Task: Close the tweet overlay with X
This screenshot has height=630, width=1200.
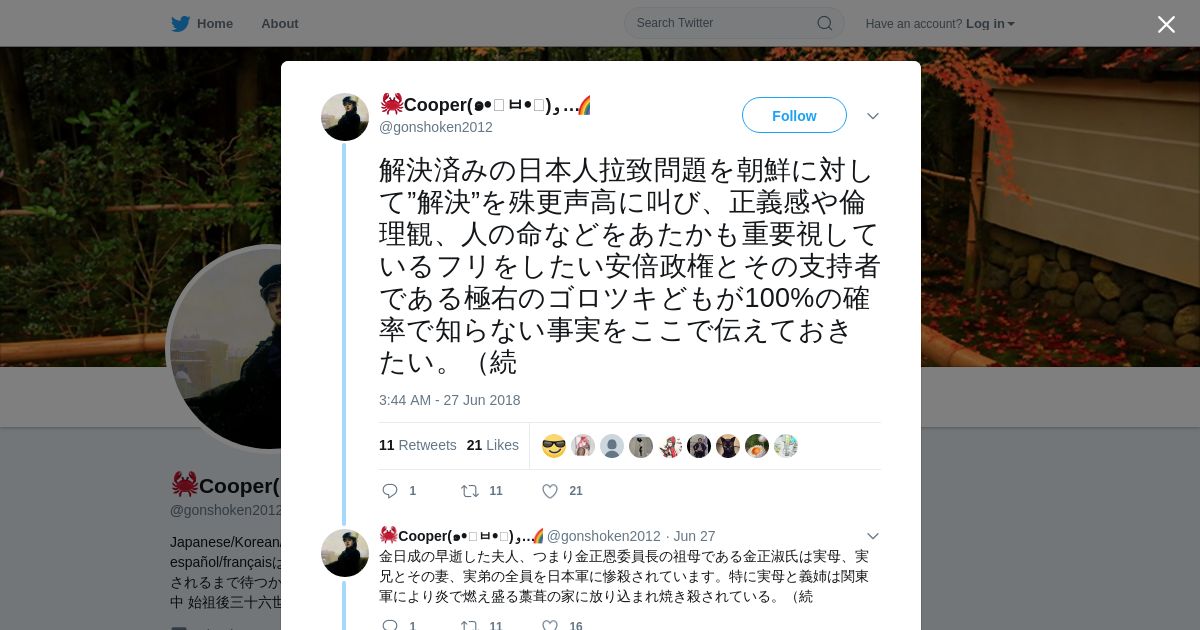Action: 1166,24
